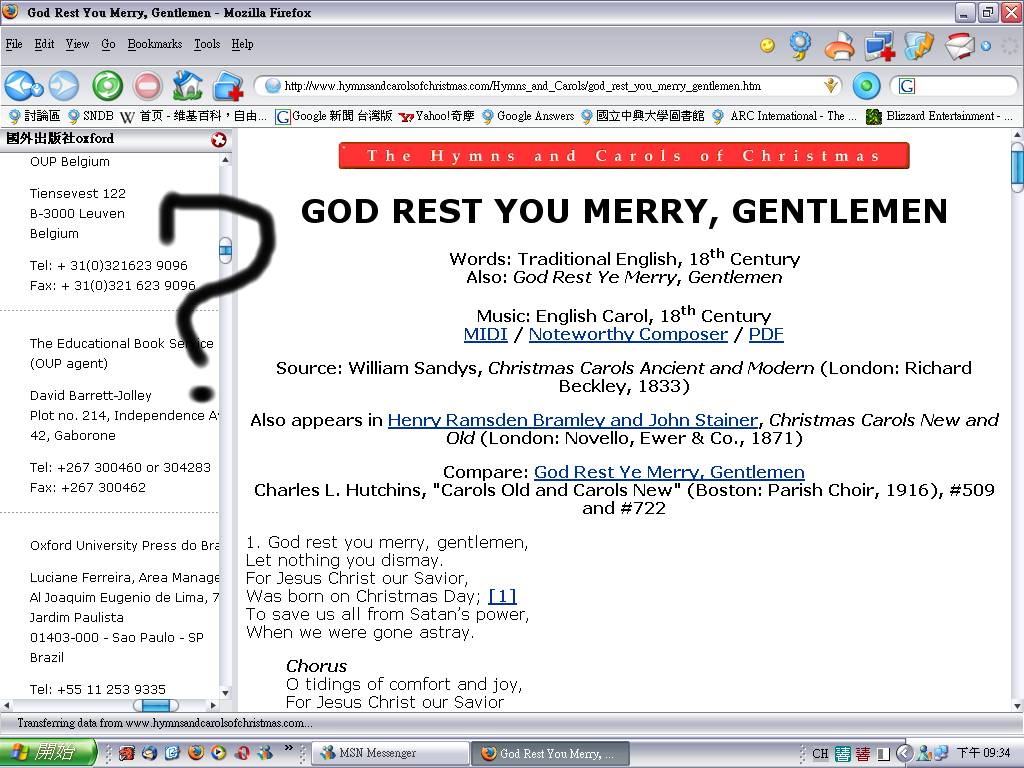Open the Bookmarks menu

[x=155, y=44]
